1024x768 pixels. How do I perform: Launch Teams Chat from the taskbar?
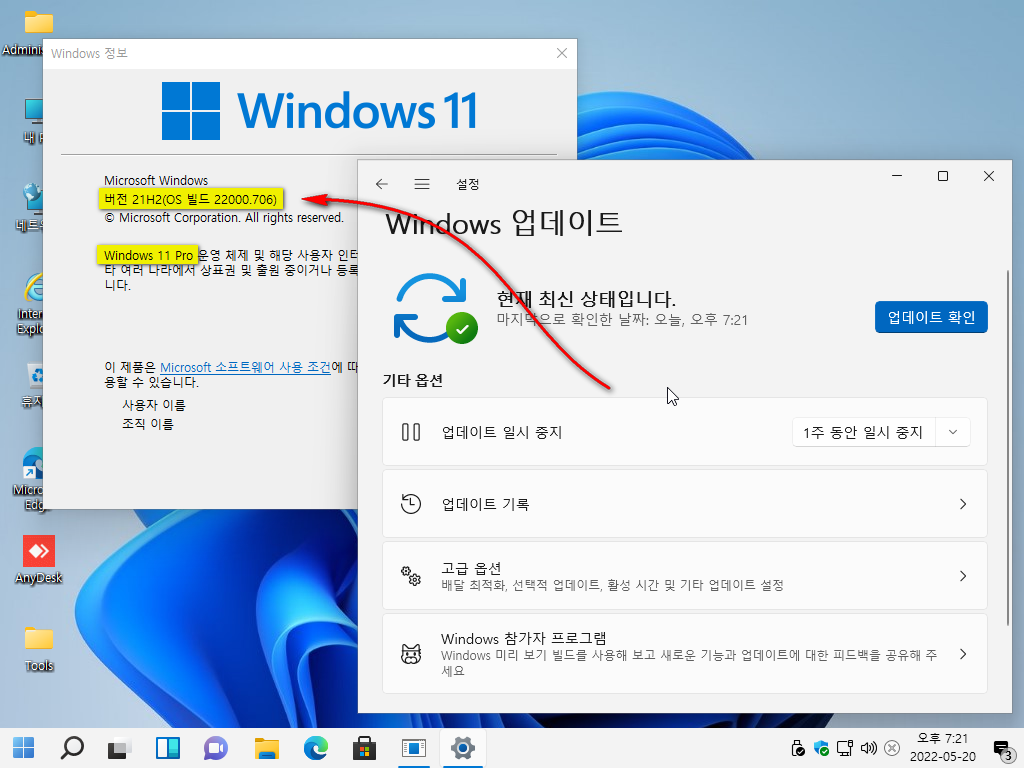pos(216,748)
